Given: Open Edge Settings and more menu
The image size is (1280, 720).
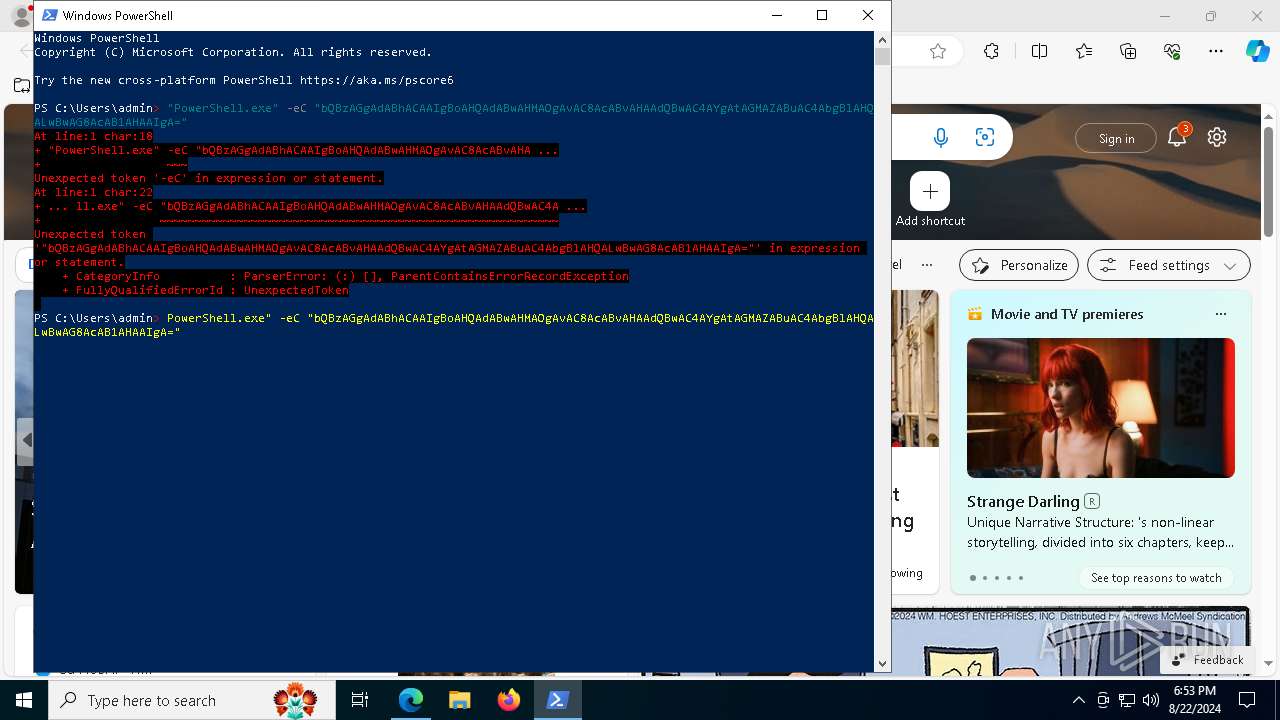Looking at the screenshot, I should click(1216, 51).
